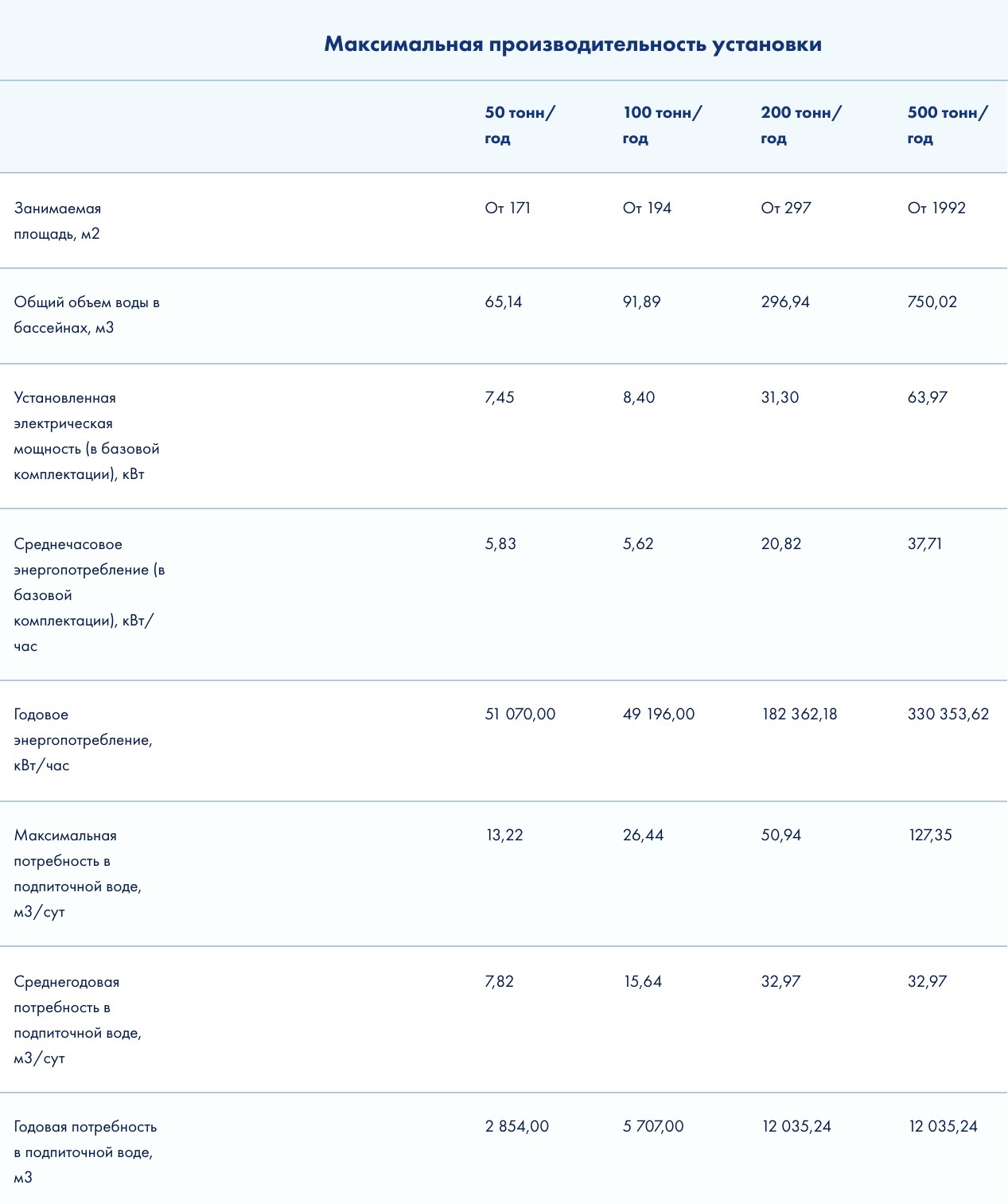The width and height of the screenshot is (1008, 1204).
Task: Select the "100 тонн/год" column header
Action: (x=662, y=125)
